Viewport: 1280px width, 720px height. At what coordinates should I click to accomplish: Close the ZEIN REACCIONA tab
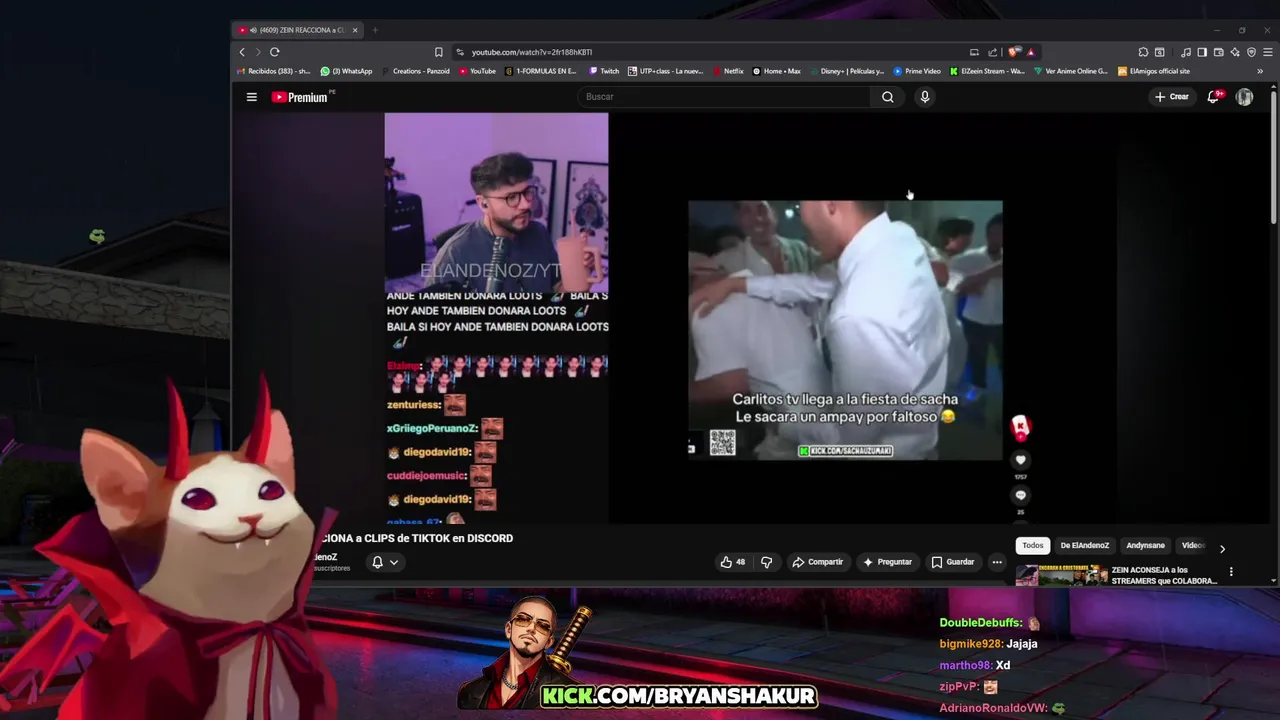[354, 30]
